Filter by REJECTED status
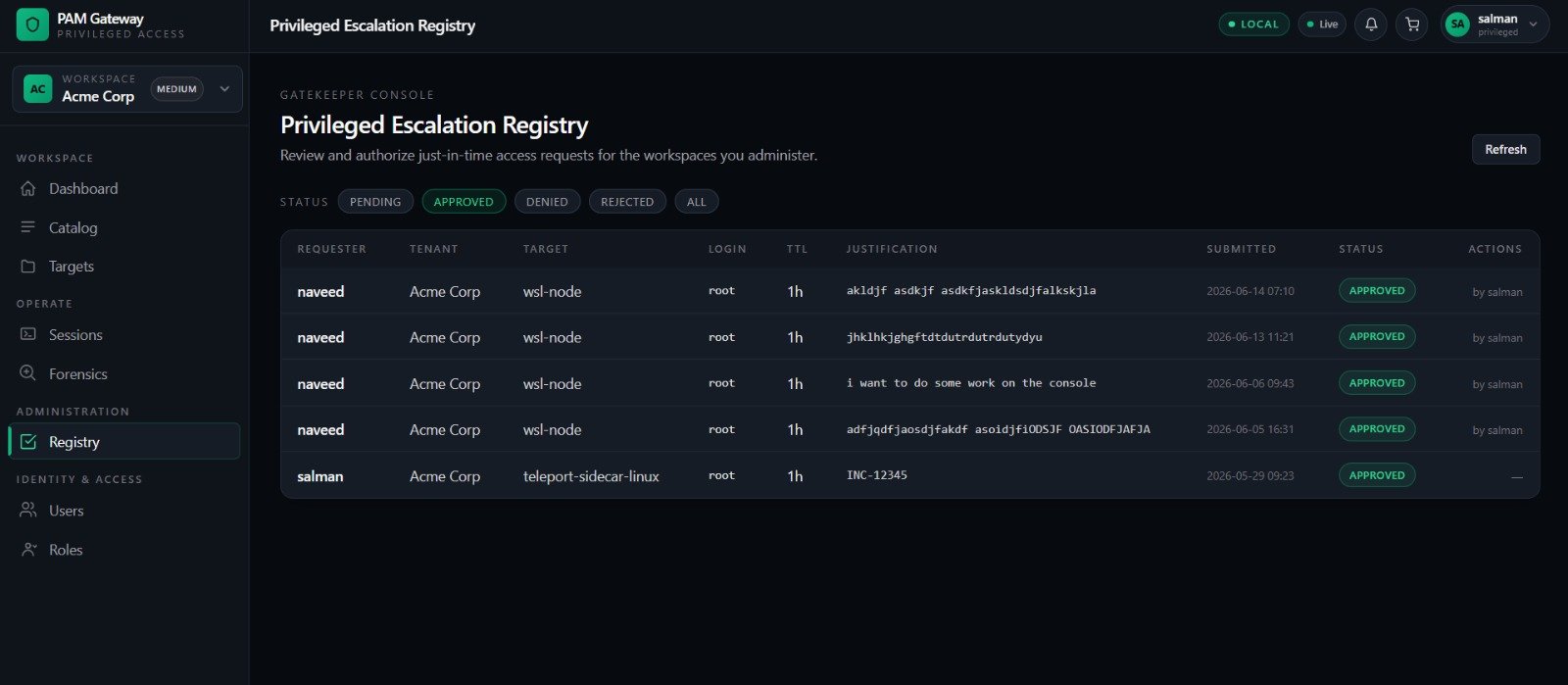This screenshot has height=685, width=1568. point(627,202)
